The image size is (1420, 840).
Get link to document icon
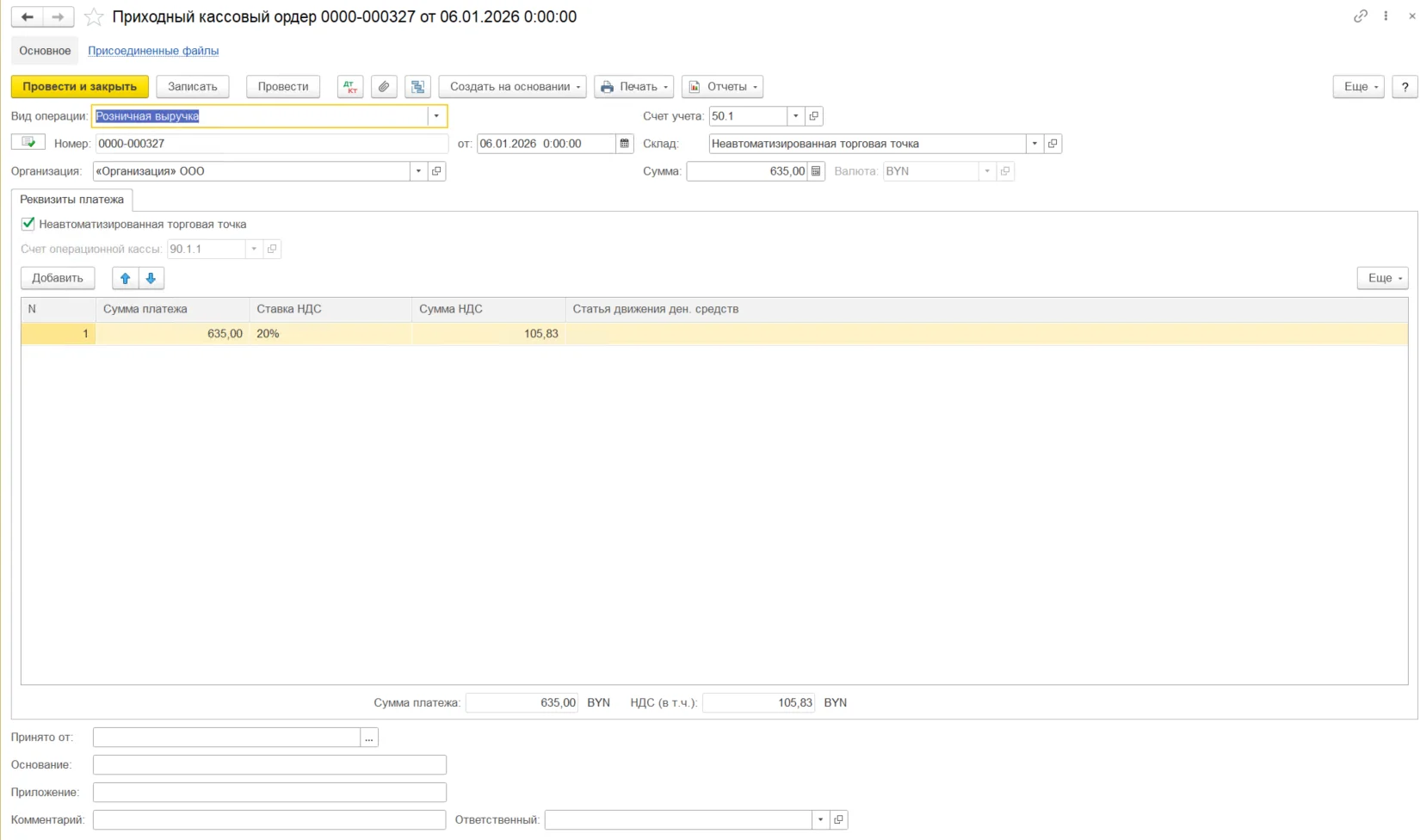[x=1361, y=16]
